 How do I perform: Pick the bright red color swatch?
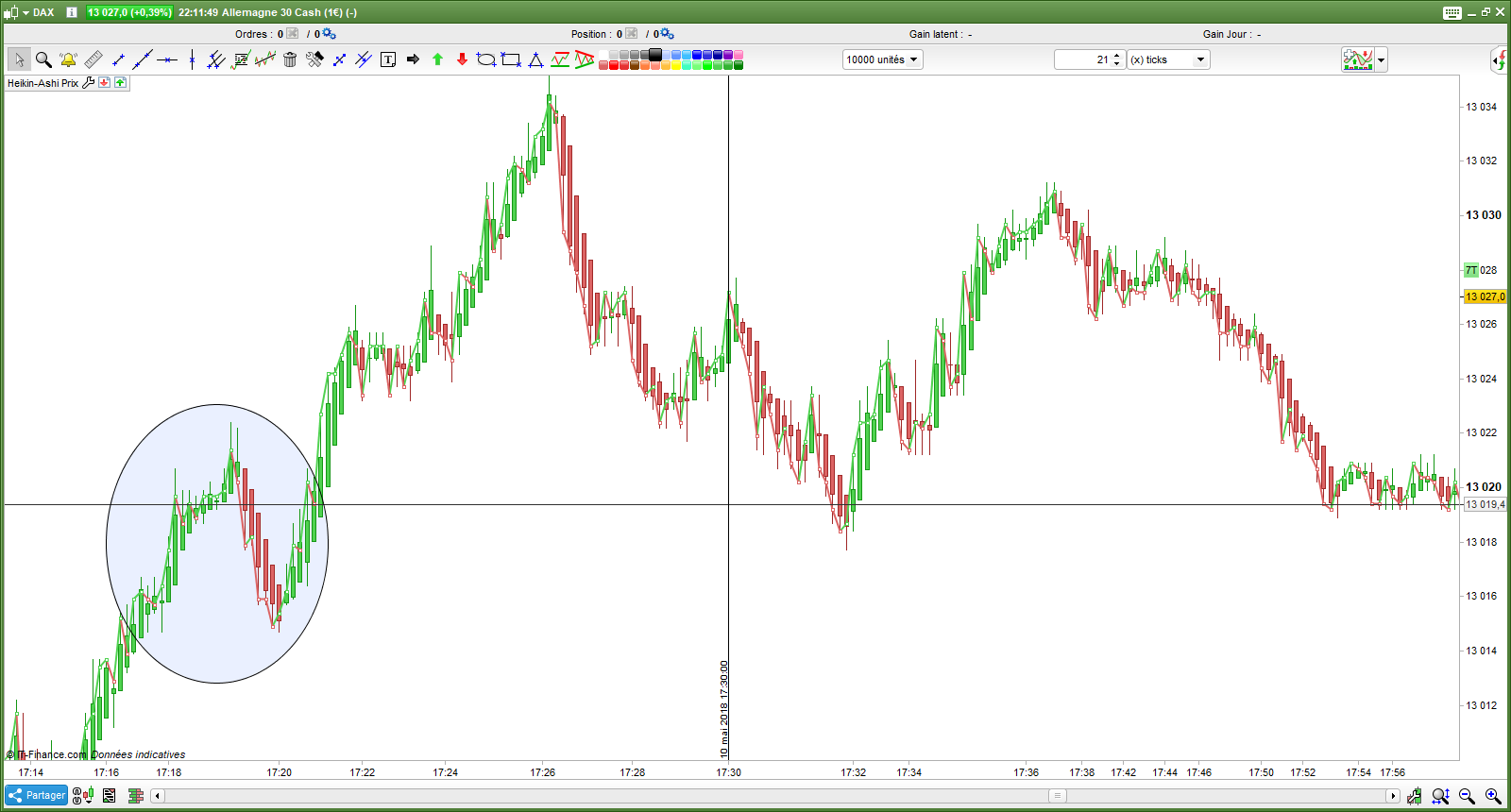pyautogui.click(x=614, y=65)
